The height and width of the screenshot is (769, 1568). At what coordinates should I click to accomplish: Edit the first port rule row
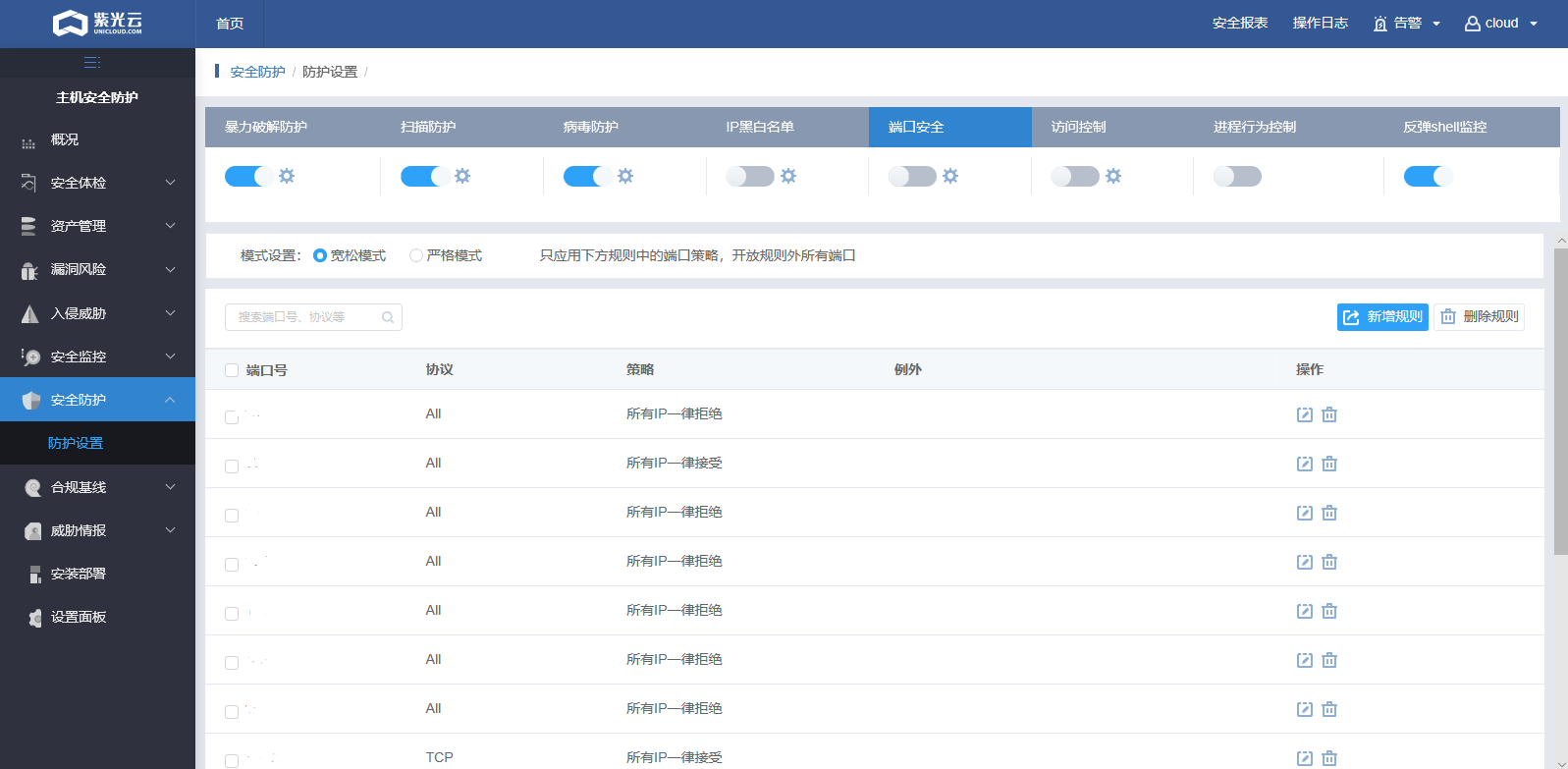(1305, 414)
